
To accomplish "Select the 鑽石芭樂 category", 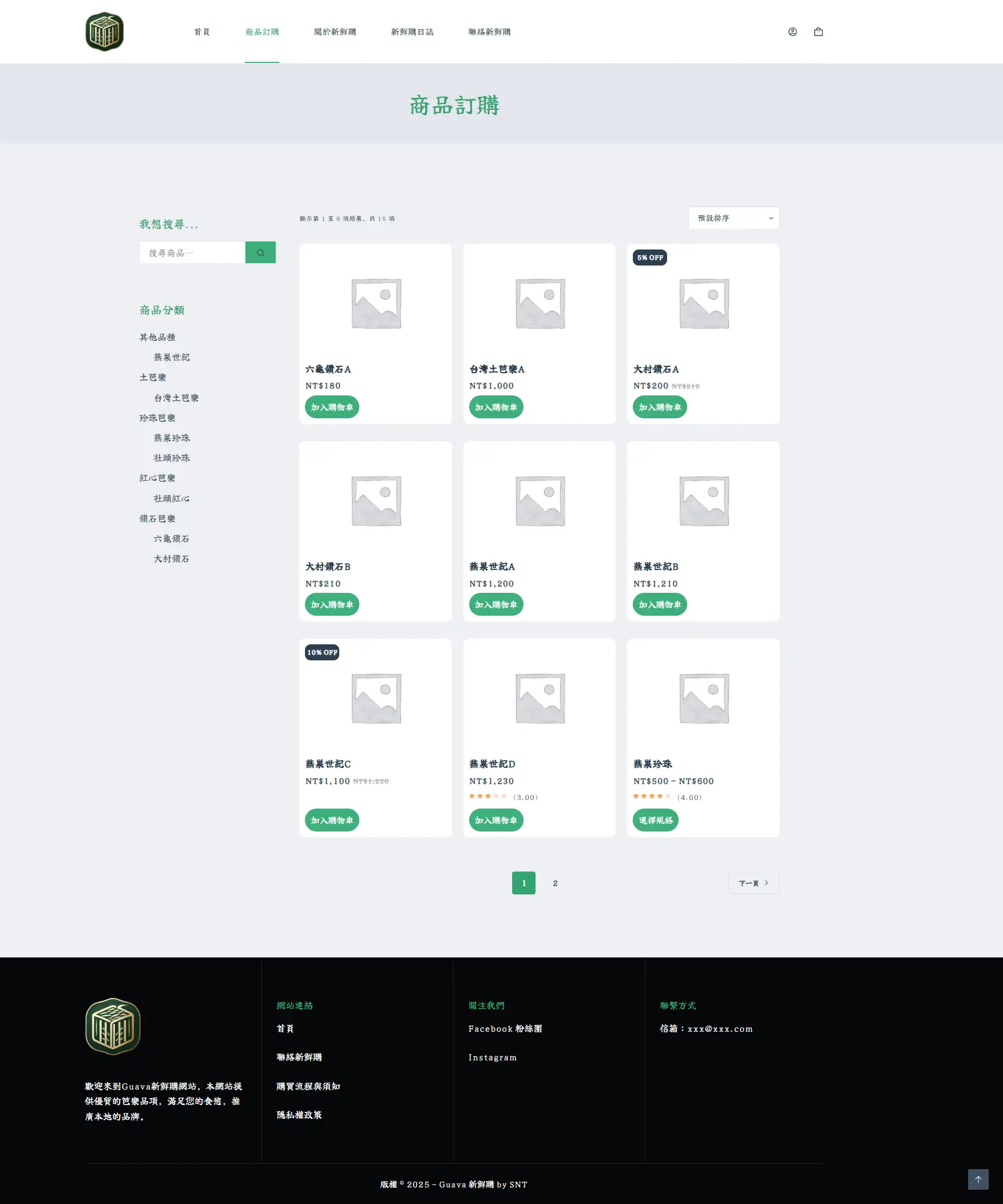I will pyautogui.click(x=157, y=518).
